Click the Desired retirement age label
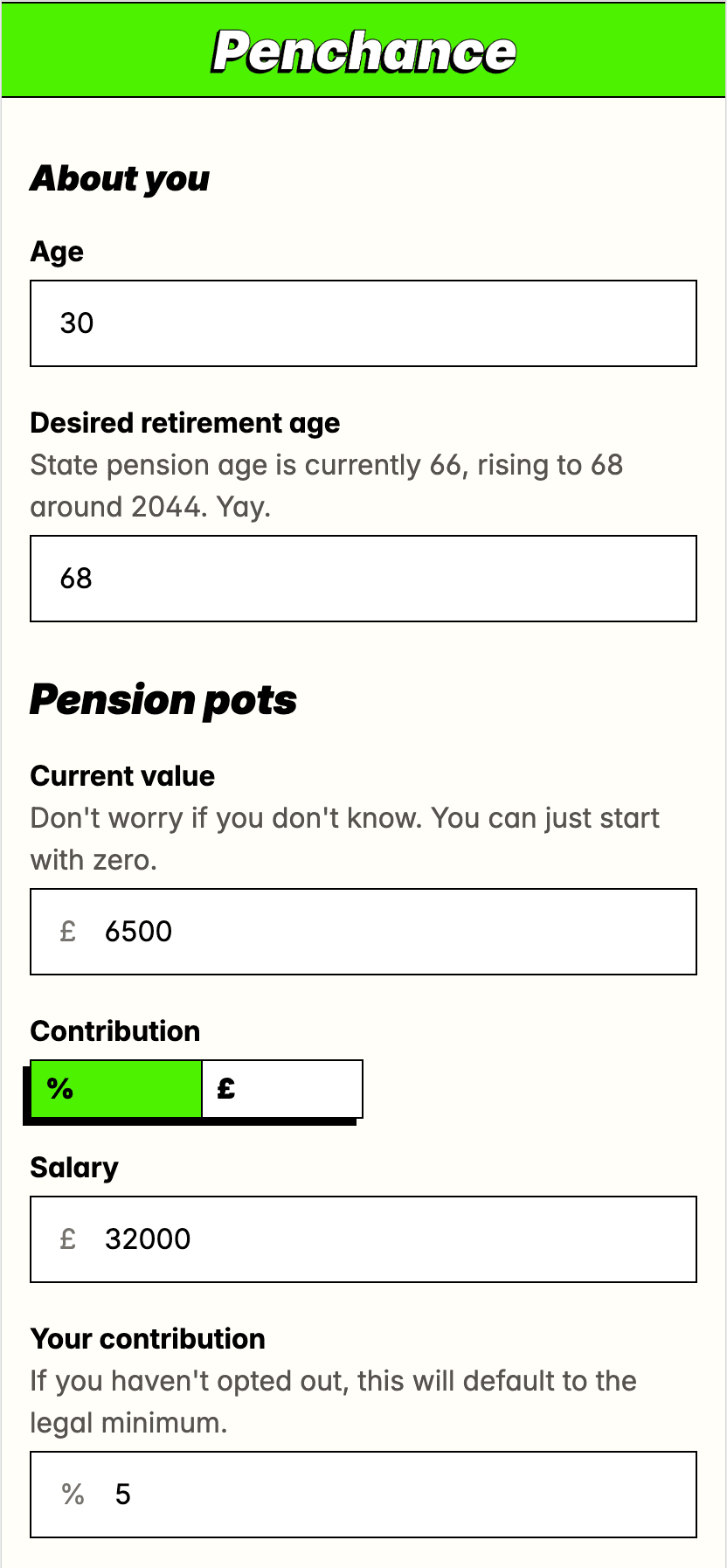 coord(185,423)
